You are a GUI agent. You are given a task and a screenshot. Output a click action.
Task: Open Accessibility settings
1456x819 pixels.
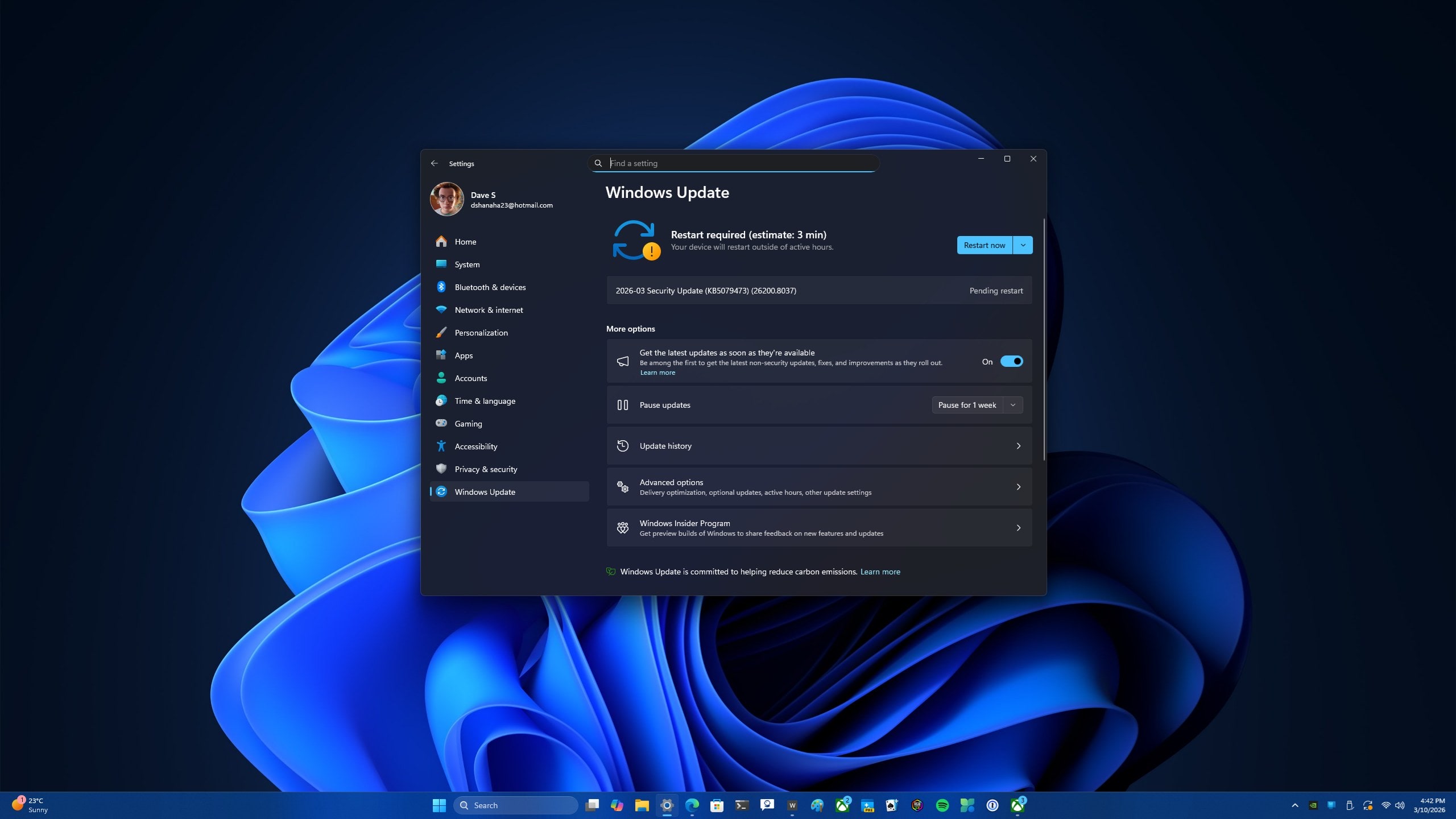(x=475, y=446)
